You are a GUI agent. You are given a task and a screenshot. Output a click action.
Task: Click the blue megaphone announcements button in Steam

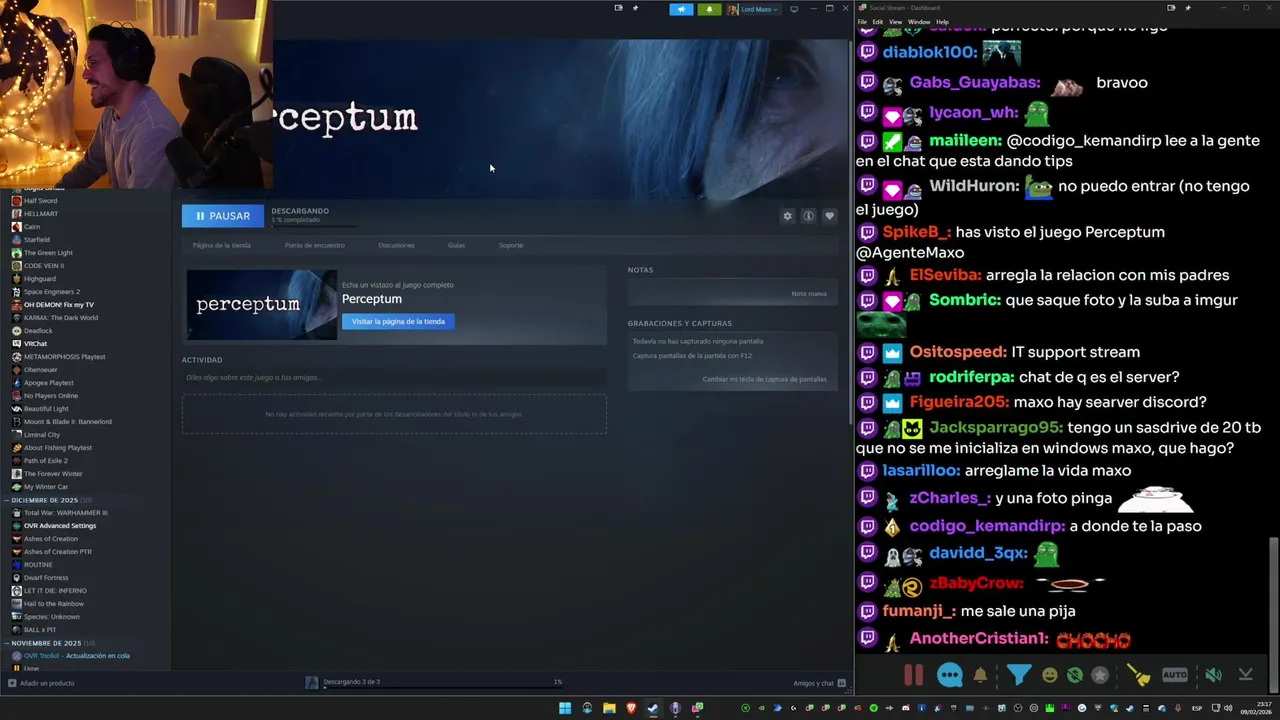(x=681, y=9)
